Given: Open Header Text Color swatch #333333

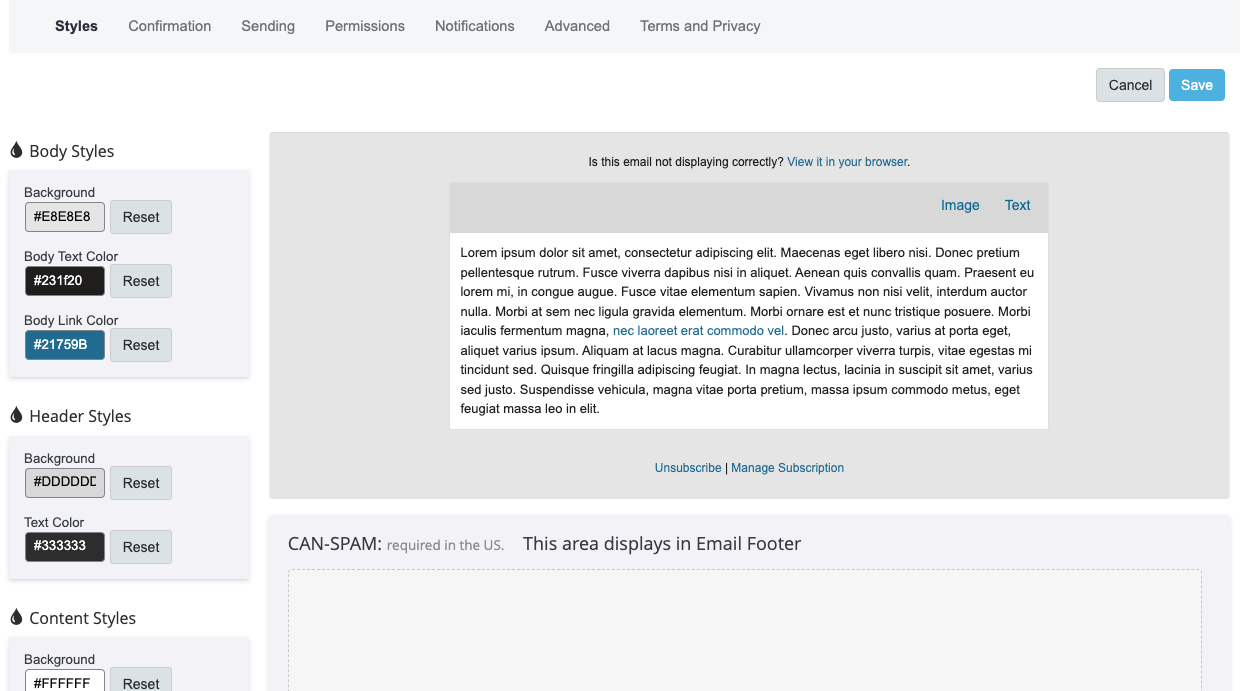Looking at the screenshot, I should [65, 547].
